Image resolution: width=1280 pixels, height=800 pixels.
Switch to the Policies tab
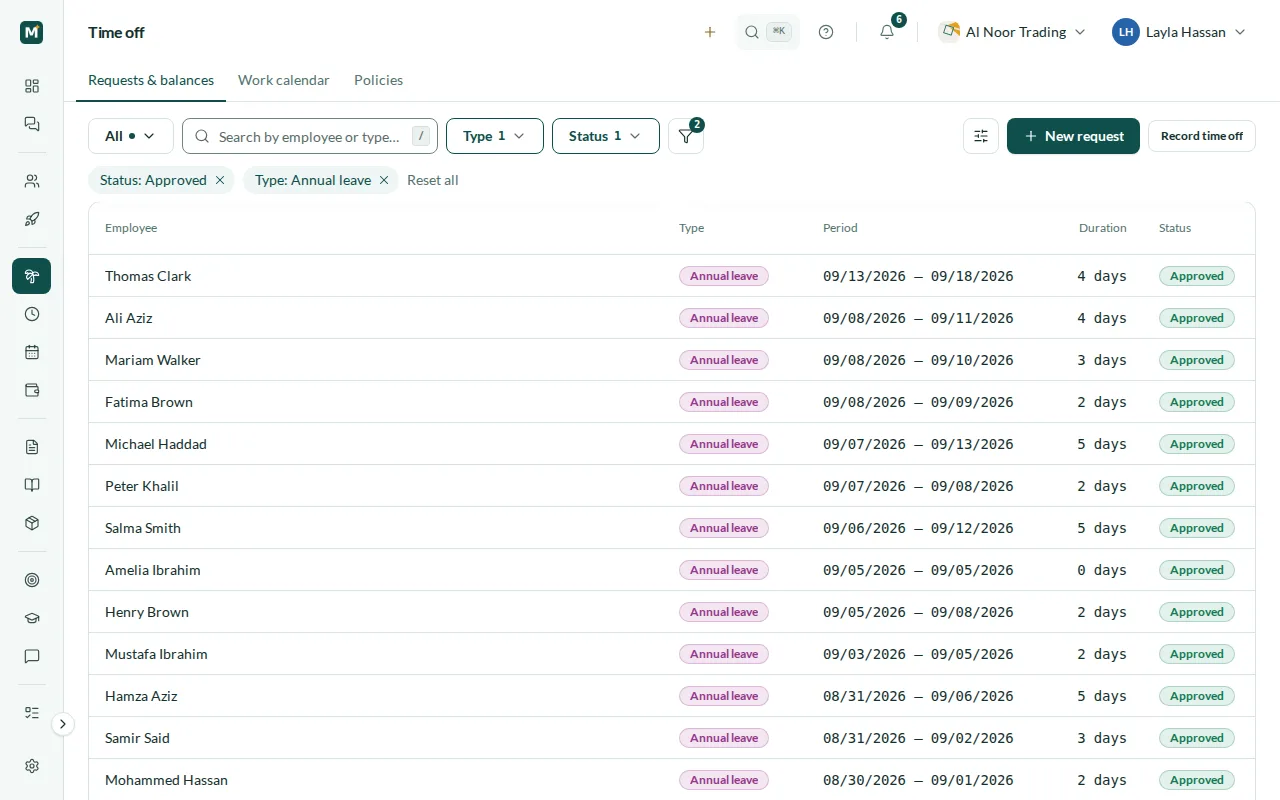378,80
